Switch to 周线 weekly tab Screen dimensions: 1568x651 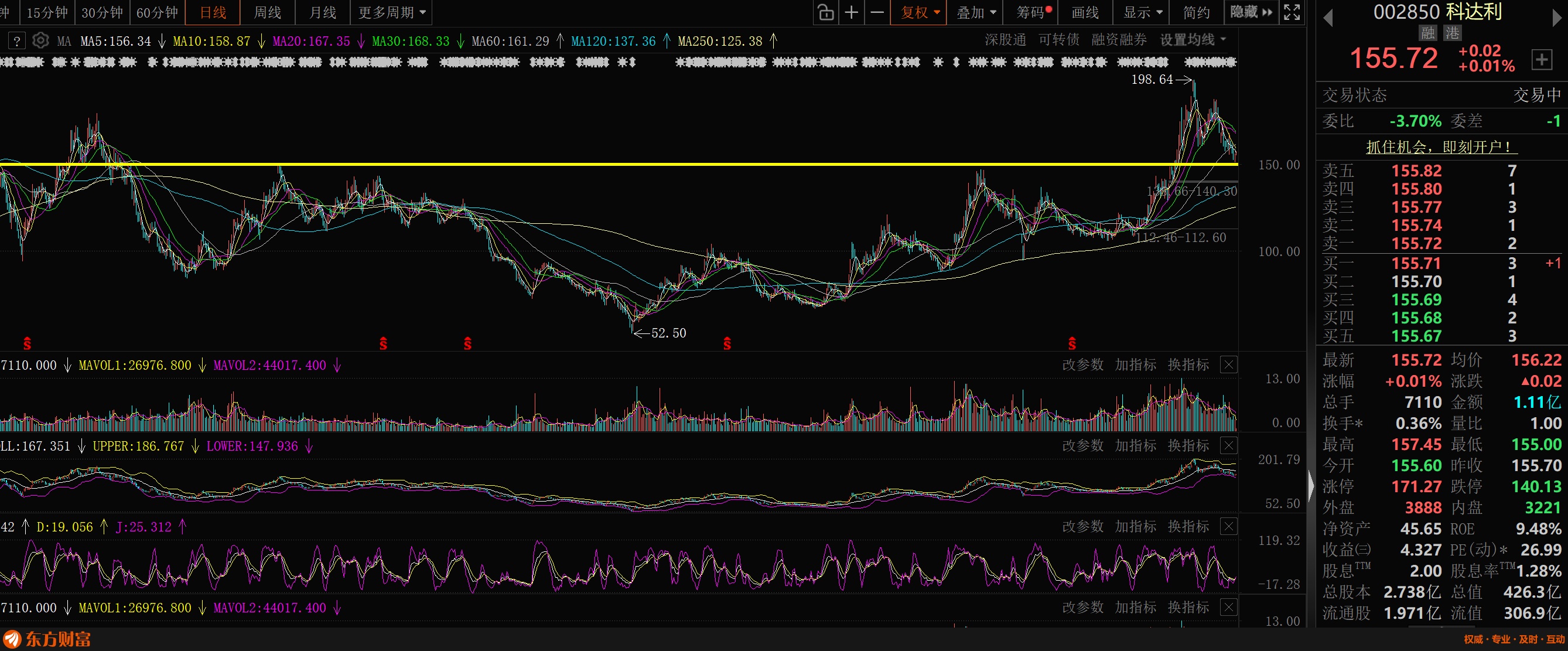pyautogui.click(x=267, y=12)
